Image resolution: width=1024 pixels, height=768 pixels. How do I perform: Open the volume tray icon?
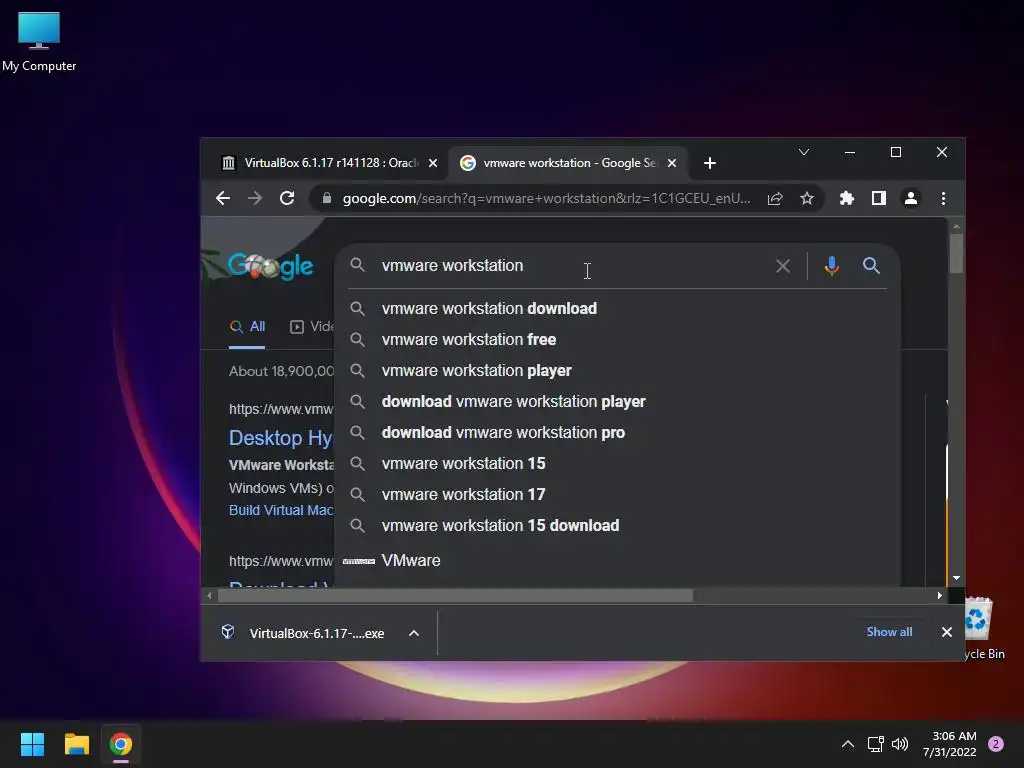click(x=900, y=744)
